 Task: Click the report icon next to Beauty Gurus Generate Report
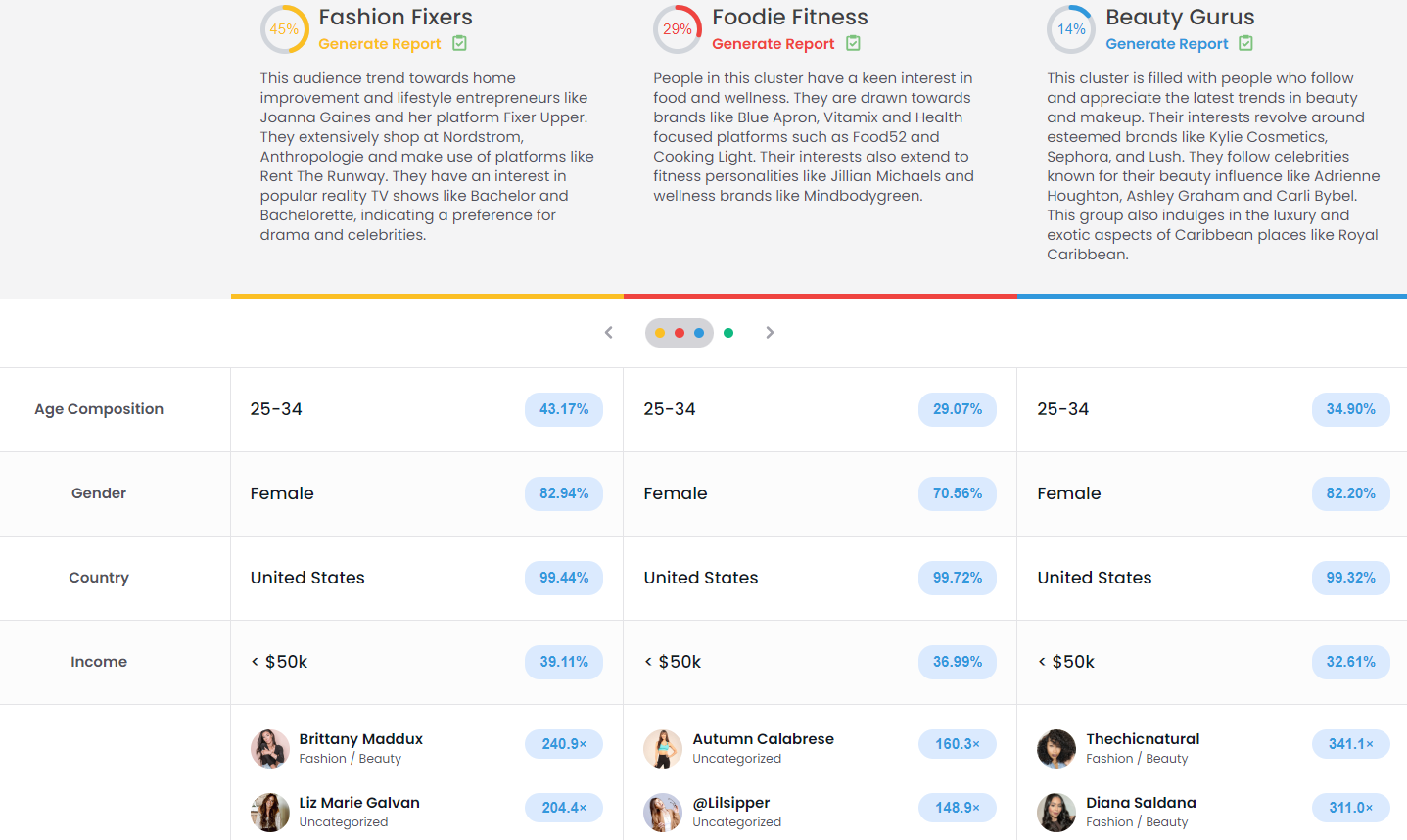pos(1245,43)
